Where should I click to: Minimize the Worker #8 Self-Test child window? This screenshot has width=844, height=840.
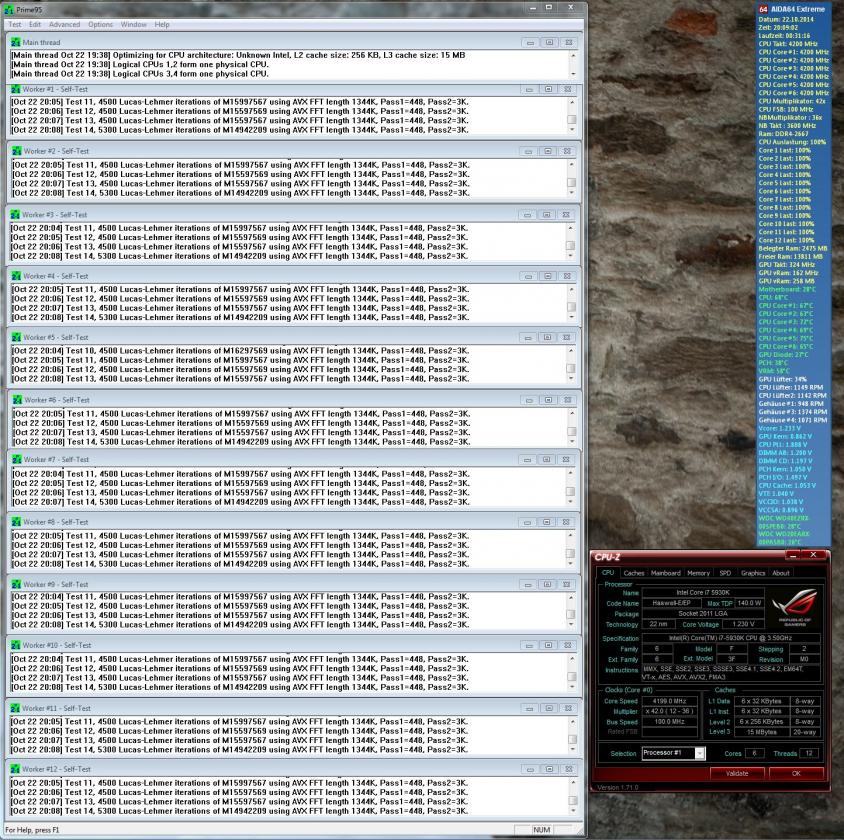tap(528, 522)
